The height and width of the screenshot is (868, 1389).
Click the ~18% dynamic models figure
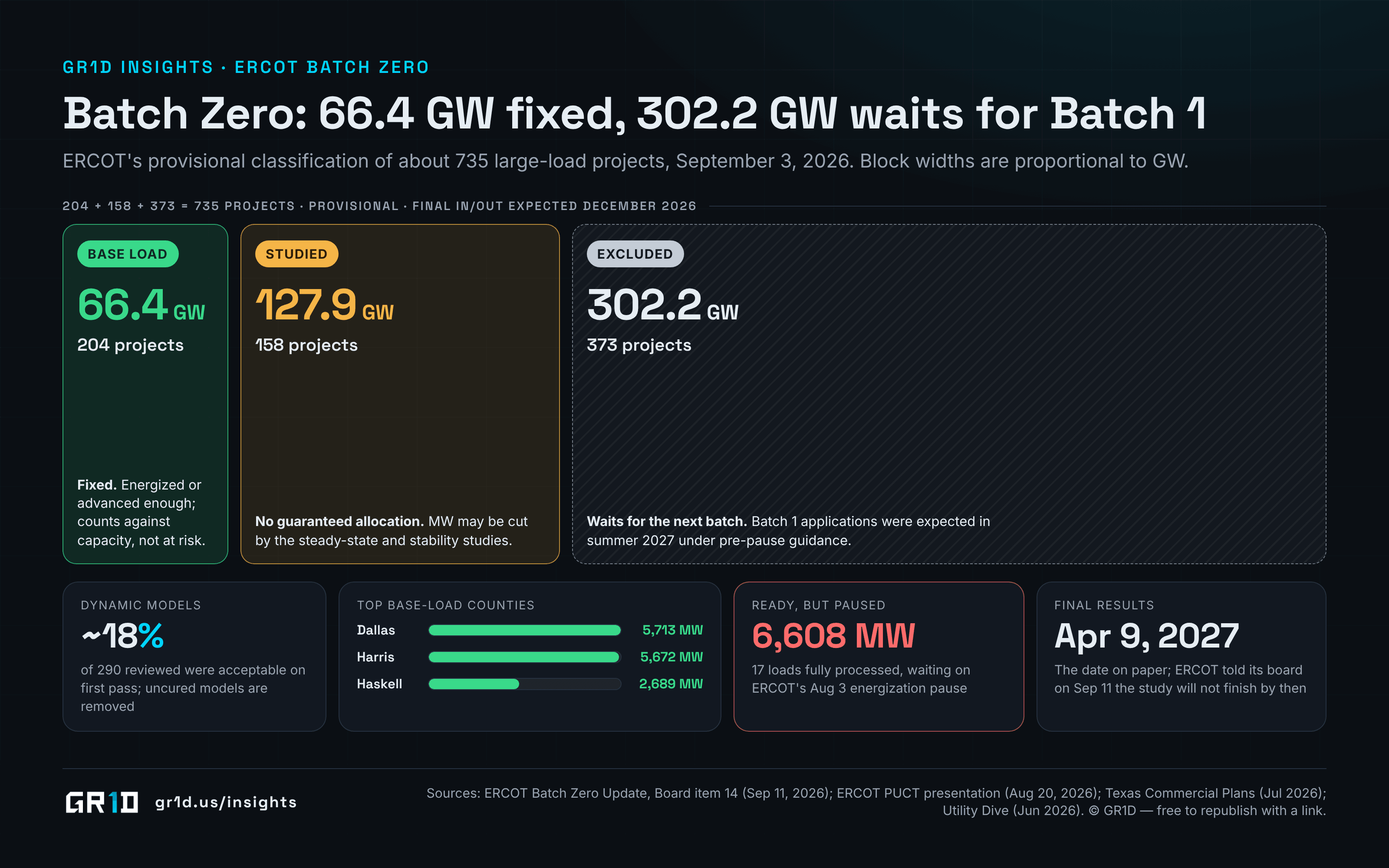click(122, 636)
